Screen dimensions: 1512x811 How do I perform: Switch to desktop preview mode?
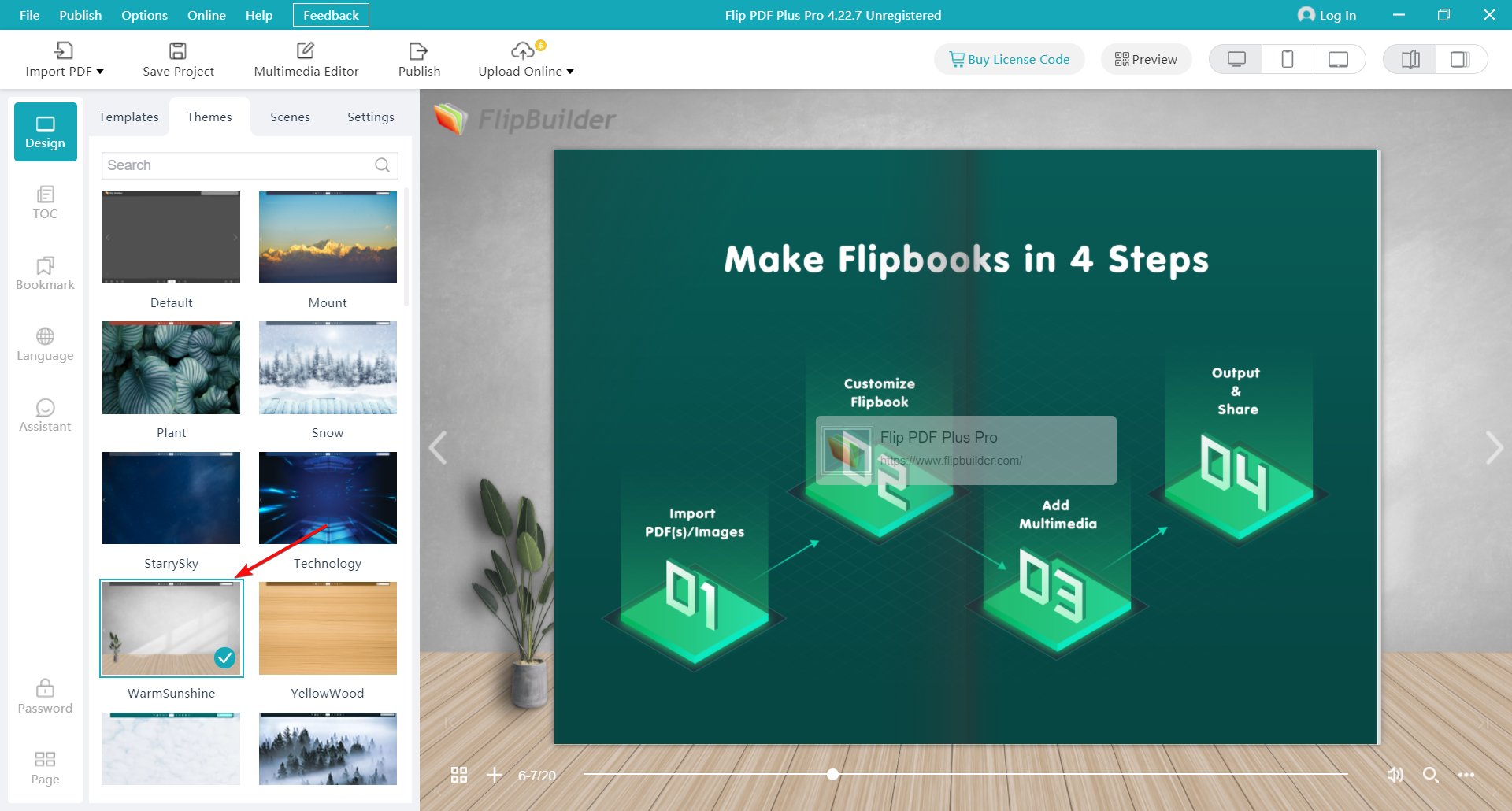pos(1236,59)
